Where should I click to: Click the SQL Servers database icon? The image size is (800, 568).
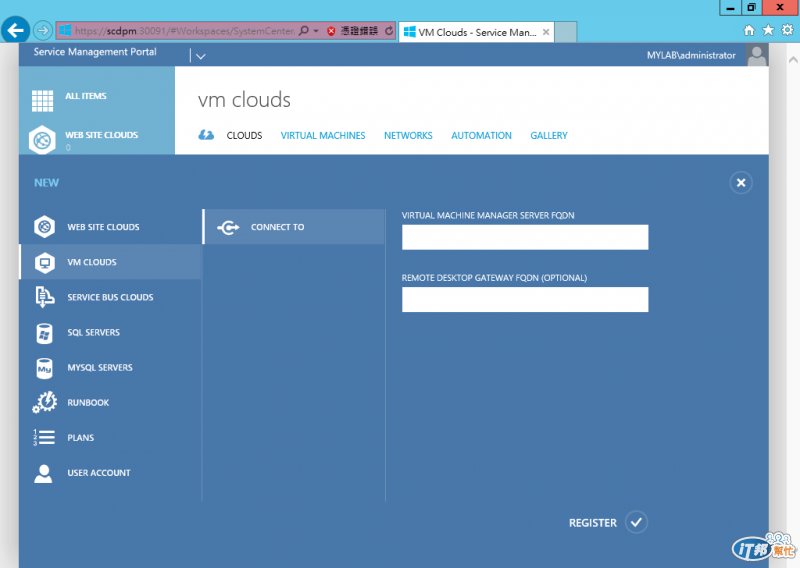tap(44, 333)
